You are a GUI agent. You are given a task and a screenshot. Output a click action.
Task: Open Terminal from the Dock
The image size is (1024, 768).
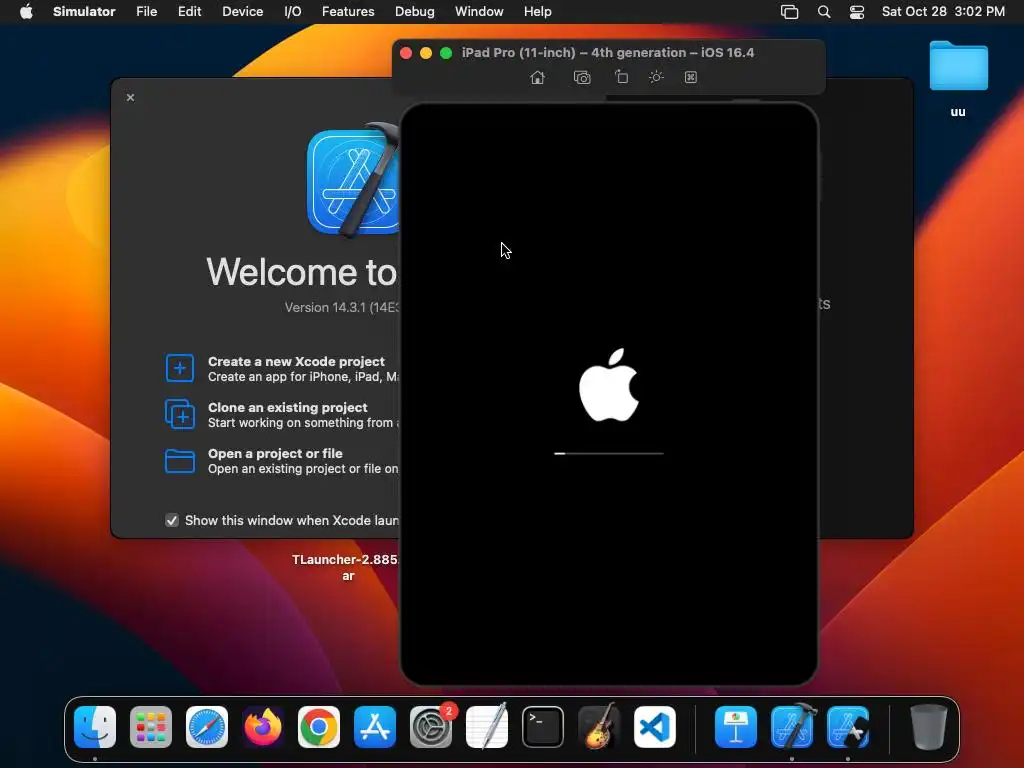point(543,727)
